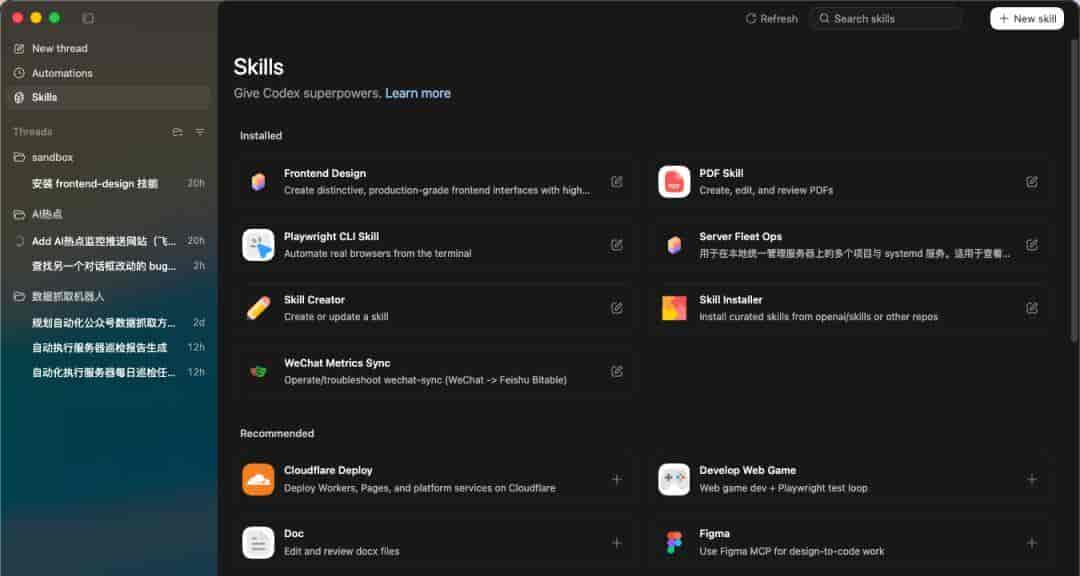Go to Automations in the sidebar
1080x576 pixels.
(109, 73)
